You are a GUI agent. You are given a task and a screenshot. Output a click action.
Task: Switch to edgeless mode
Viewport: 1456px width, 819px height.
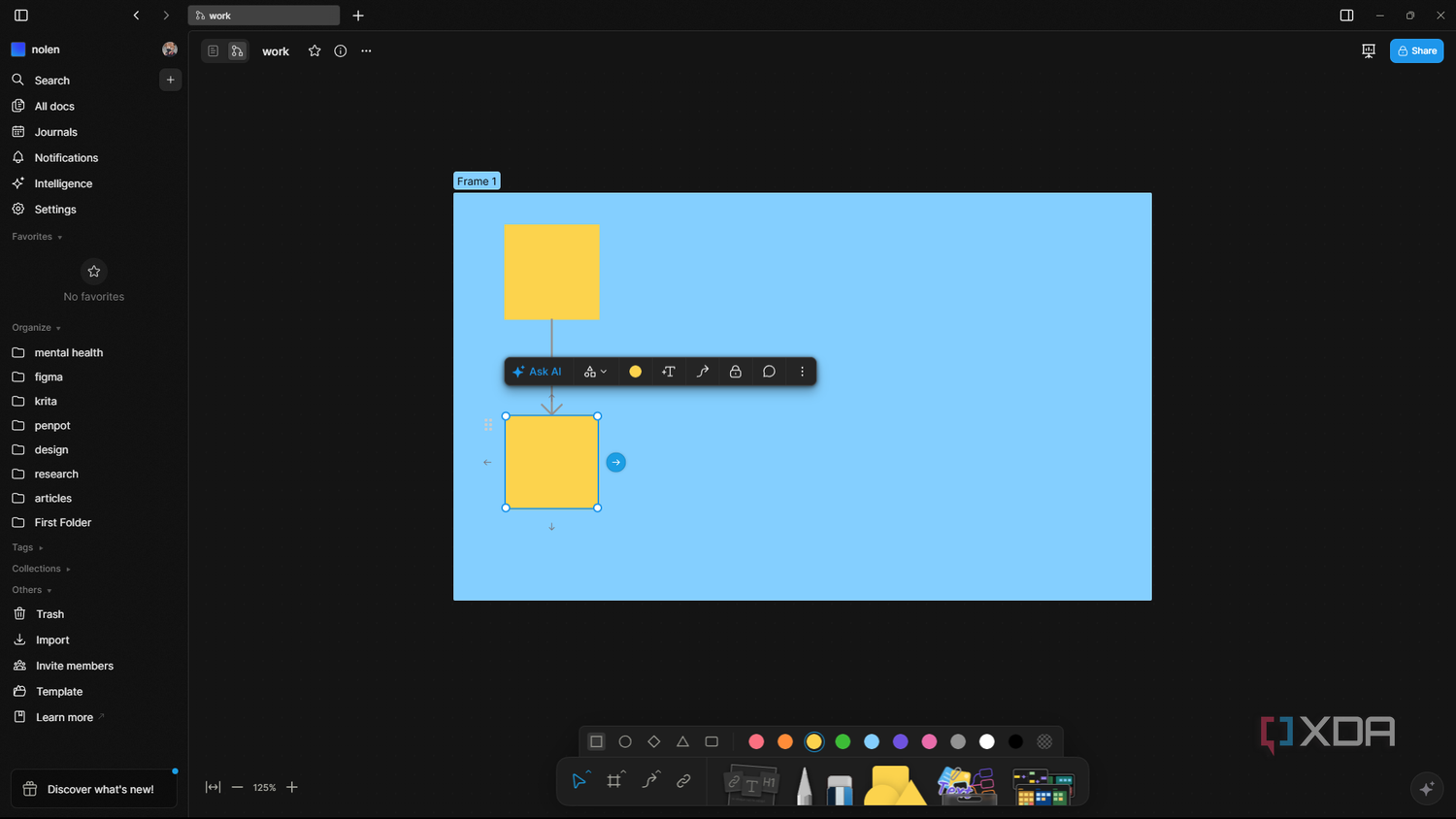pos(237,51)
